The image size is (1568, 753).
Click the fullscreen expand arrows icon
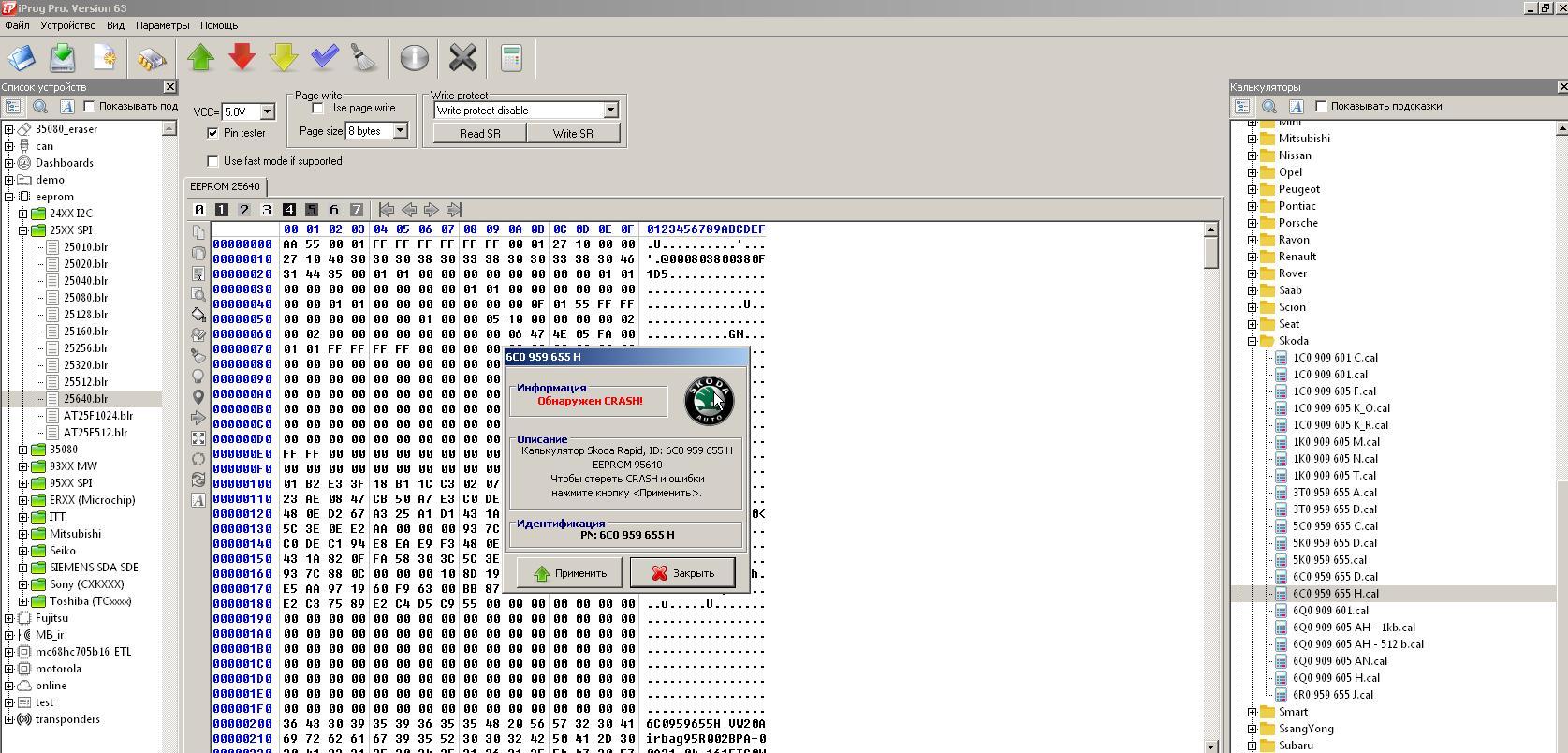(x=198, y=438)
